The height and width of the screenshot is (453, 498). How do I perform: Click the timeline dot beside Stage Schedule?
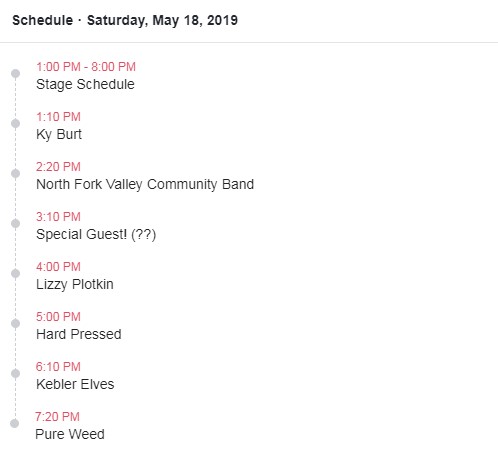pos(15,73)
